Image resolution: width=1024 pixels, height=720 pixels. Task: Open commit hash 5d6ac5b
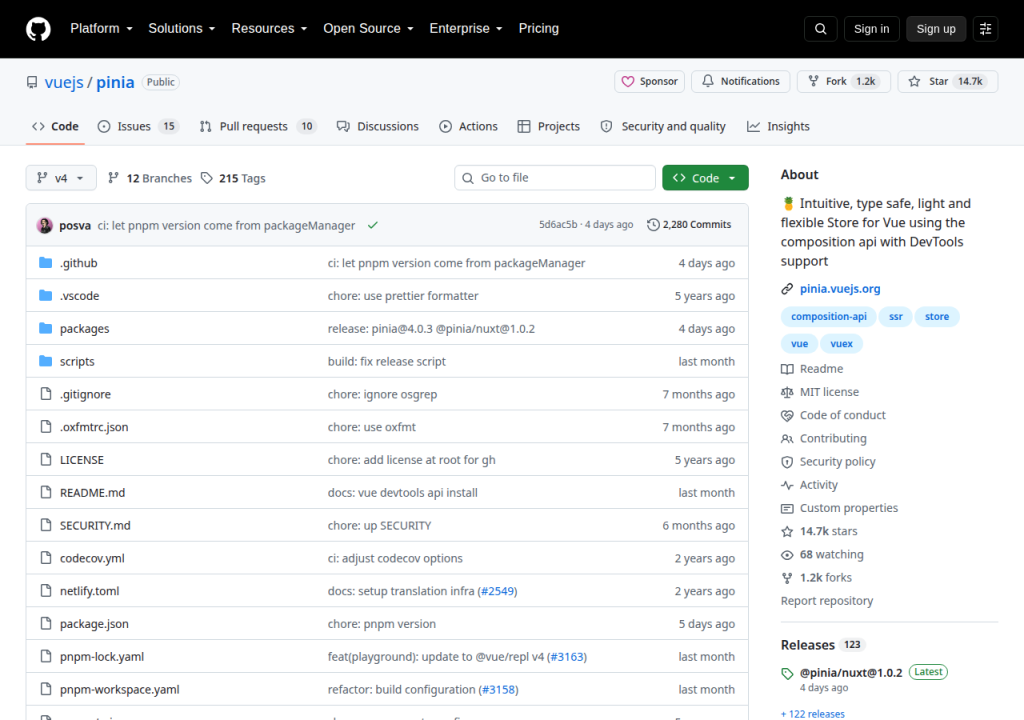pos(558,225)
